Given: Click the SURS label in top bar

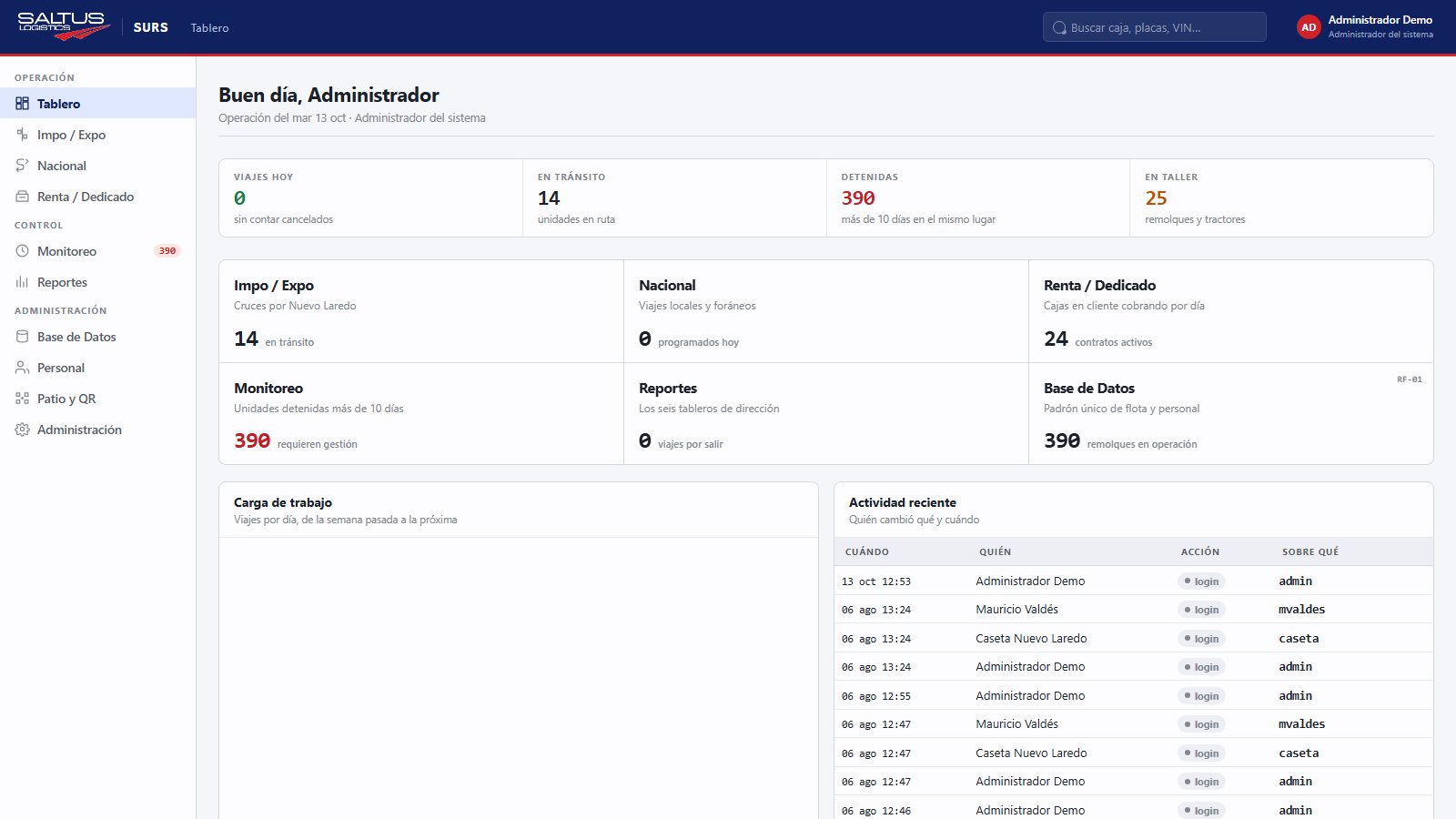Looking at the screenshot, I should click(150, 27).
